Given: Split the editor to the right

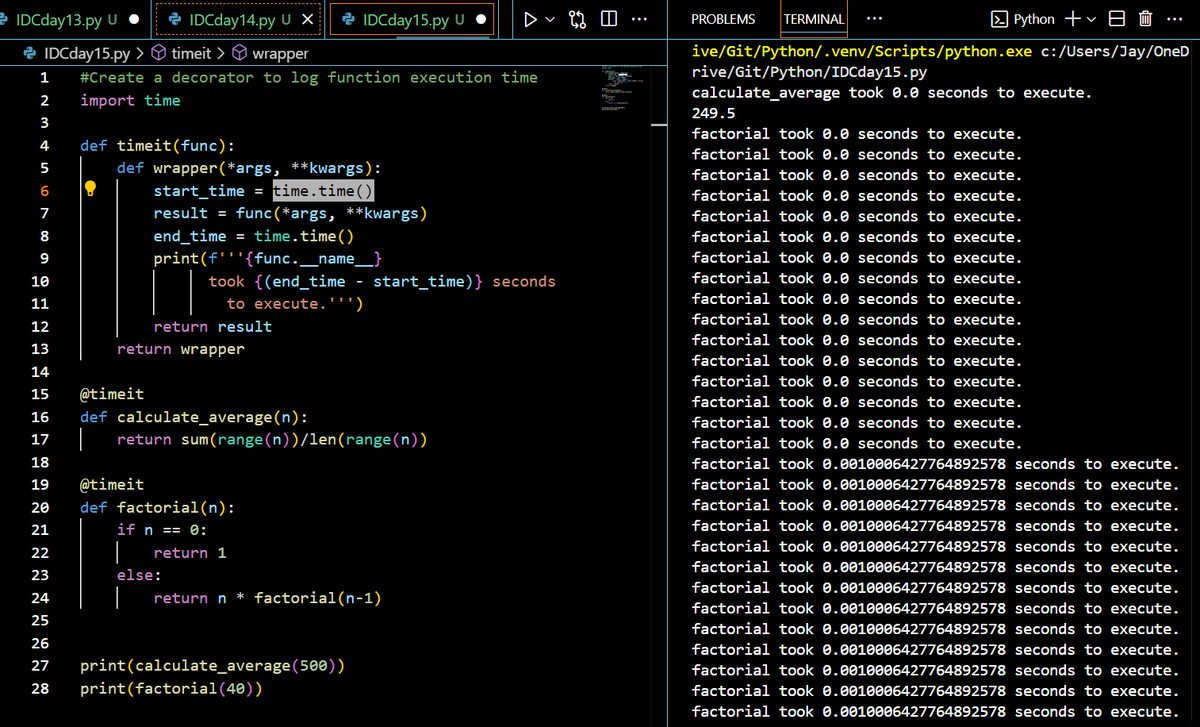Looking at the screenshot, I should coord(608,19).
